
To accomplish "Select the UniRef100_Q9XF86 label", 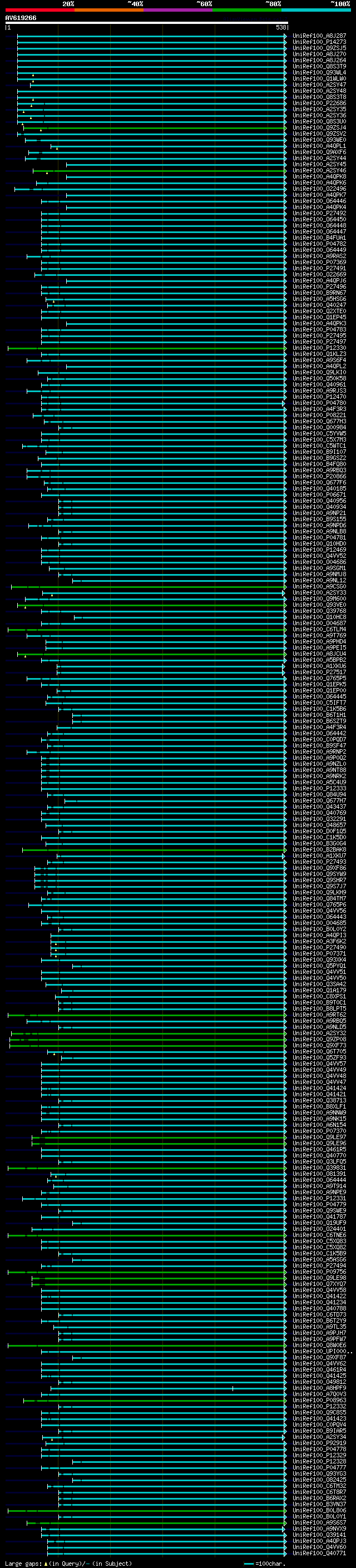I will click(x=319, y=868).
